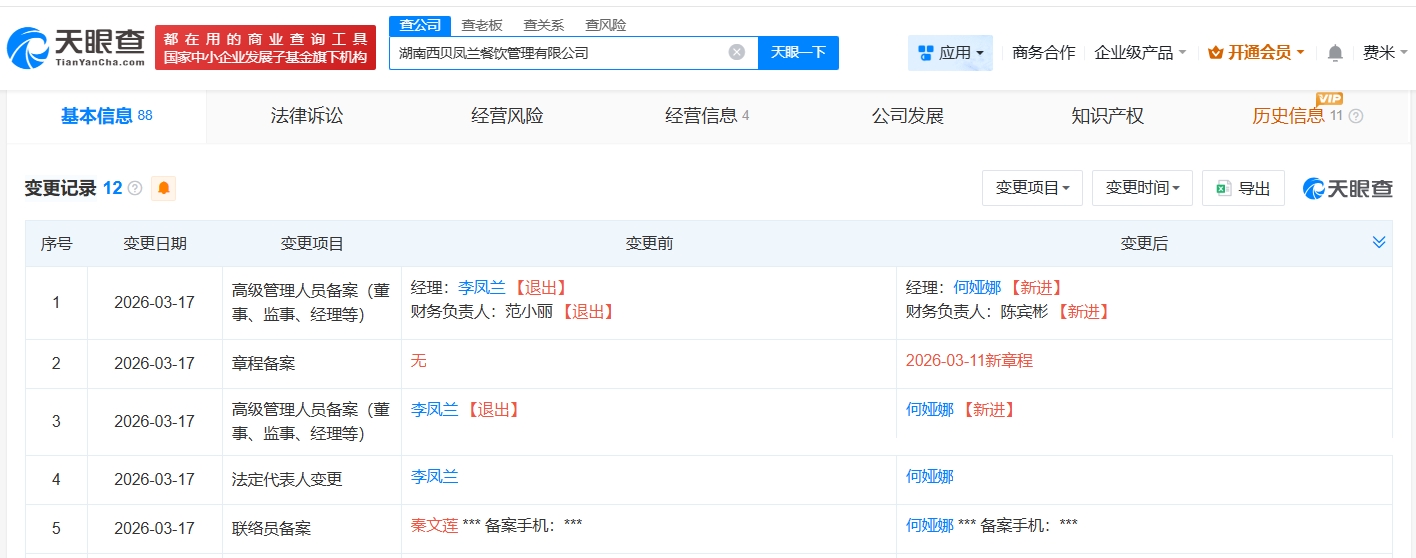The image size is (1416, 558).
Task: Open 何娅娜 link in row 4
Action: click(930, 477)
